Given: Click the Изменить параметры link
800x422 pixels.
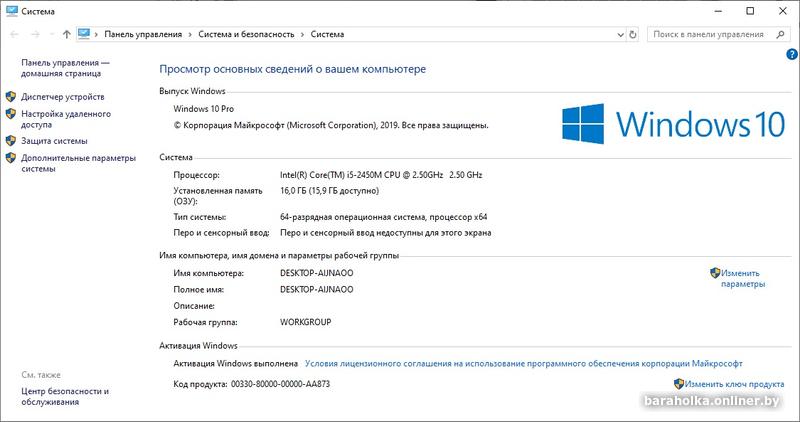Looking at the screenshot, I should [742, 279].
